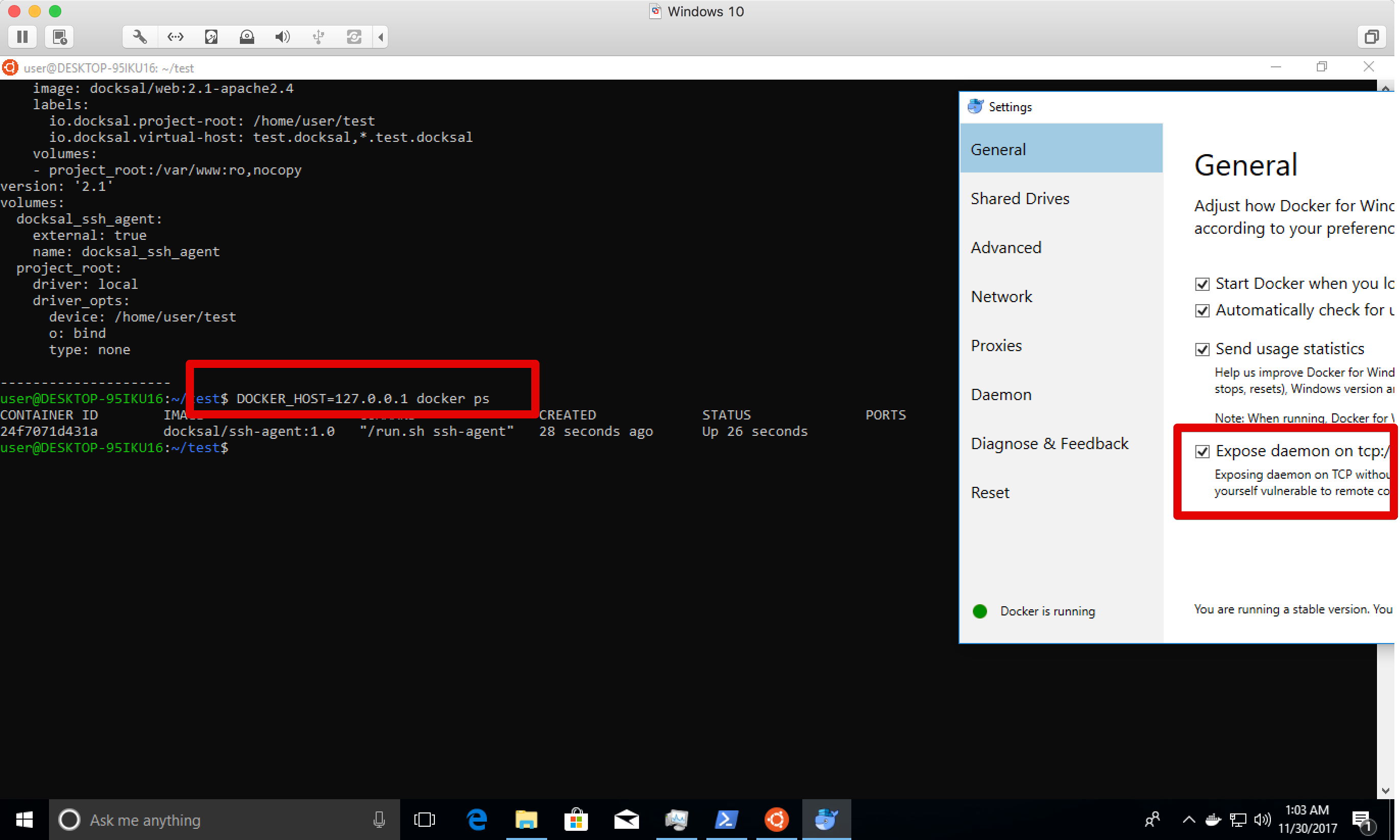Click the sound icon in the VM toolbar

pyautogui.click(x=282, y=37)
